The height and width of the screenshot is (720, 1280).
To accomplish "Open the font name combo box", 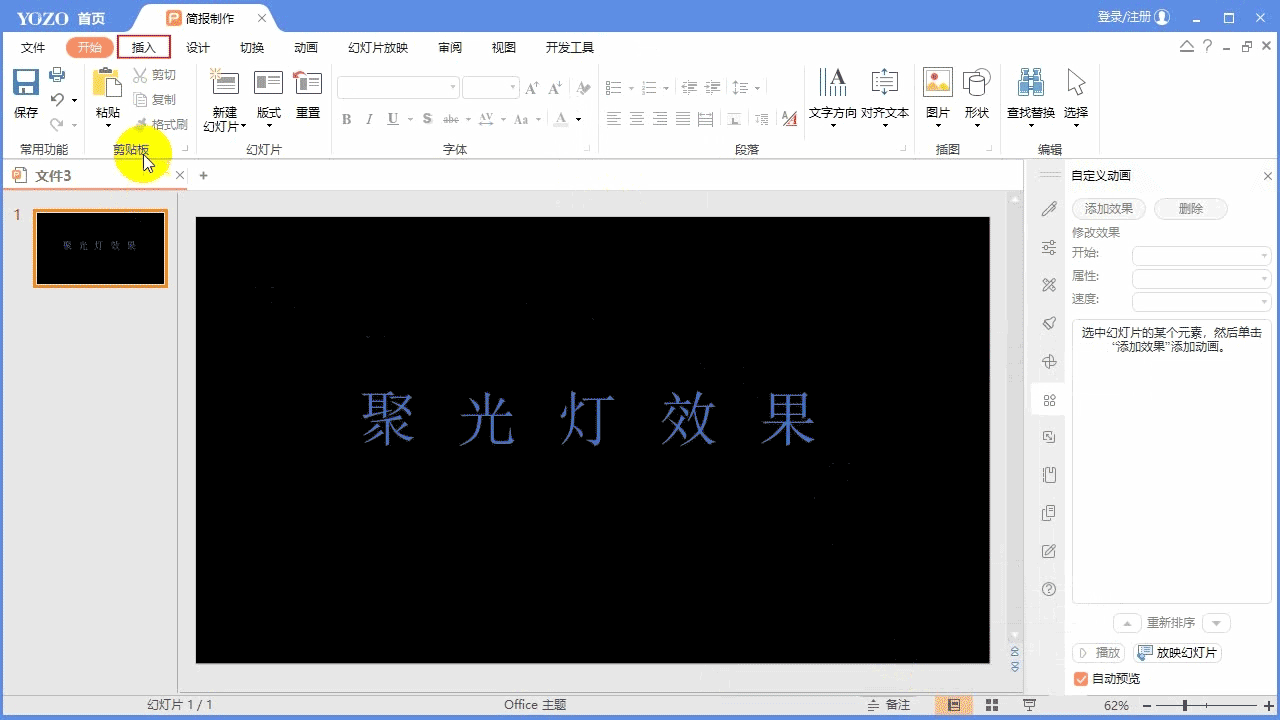I will pyautogui.click(x=398, y=88).
